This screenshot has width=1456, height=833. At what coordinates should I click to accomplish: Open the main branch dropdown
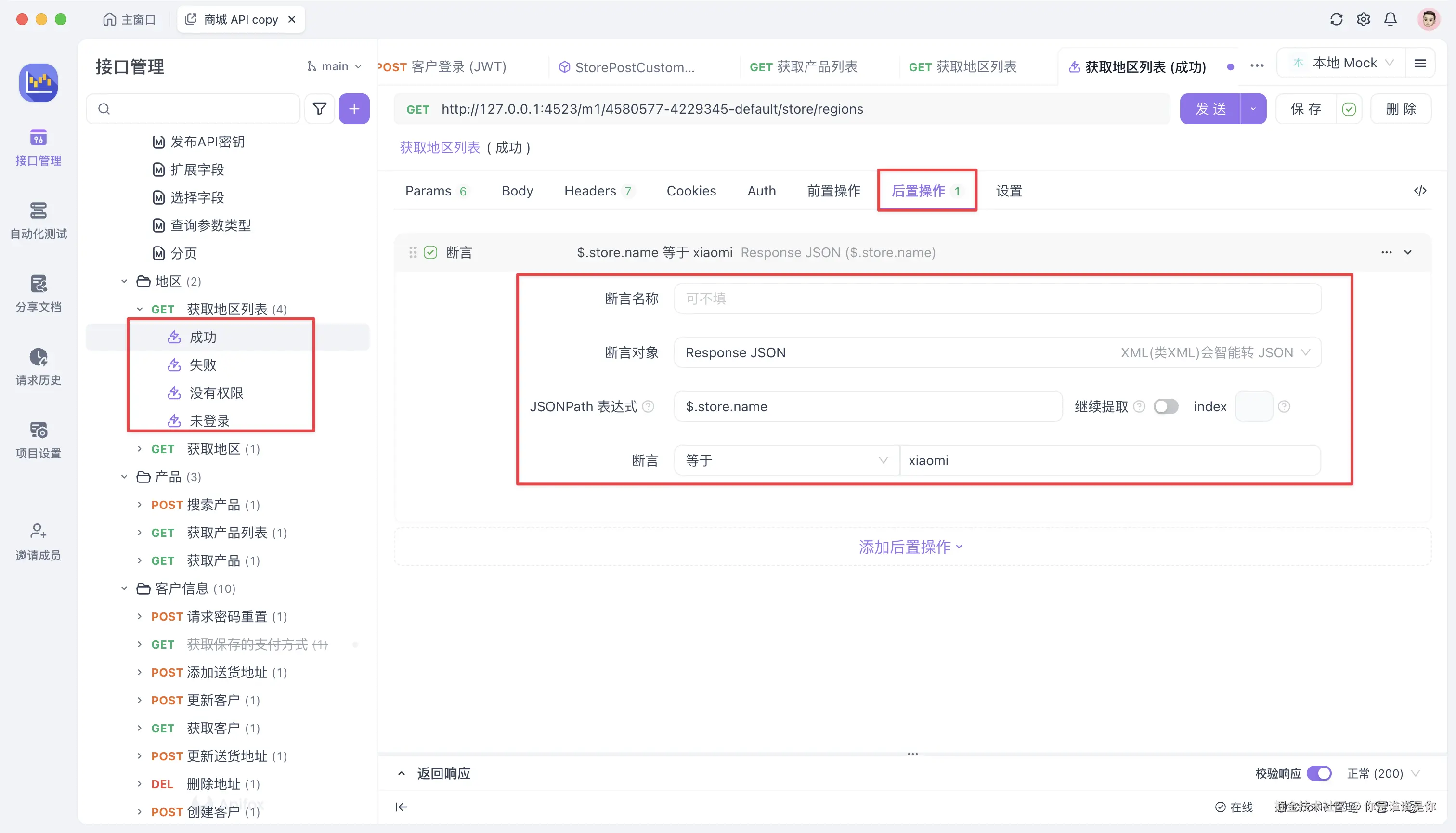point(334,66)
